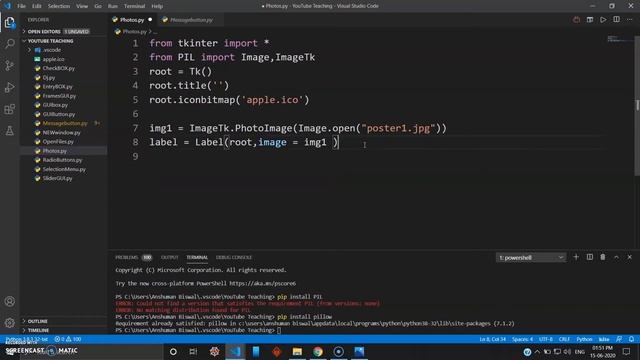
Task: Open the Run and Debug view
Action: point(9,87)
